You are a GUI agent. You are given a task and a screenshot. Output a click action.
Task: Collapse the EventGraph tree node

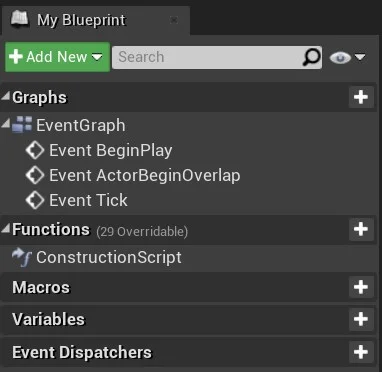[x=5, y=124]
